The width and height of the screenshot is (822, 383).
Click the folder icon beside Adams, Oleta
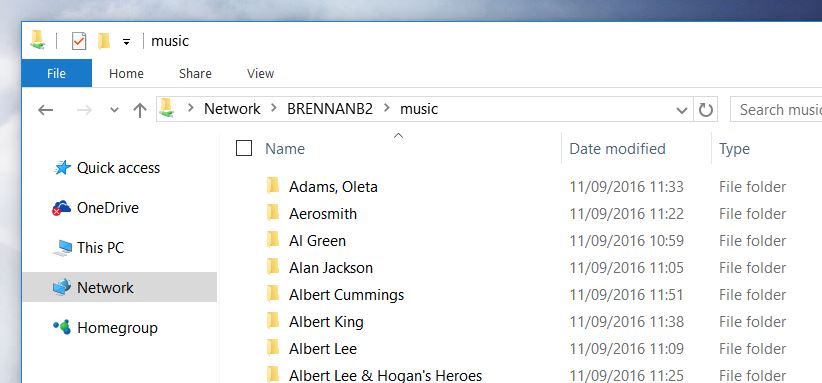273,185
